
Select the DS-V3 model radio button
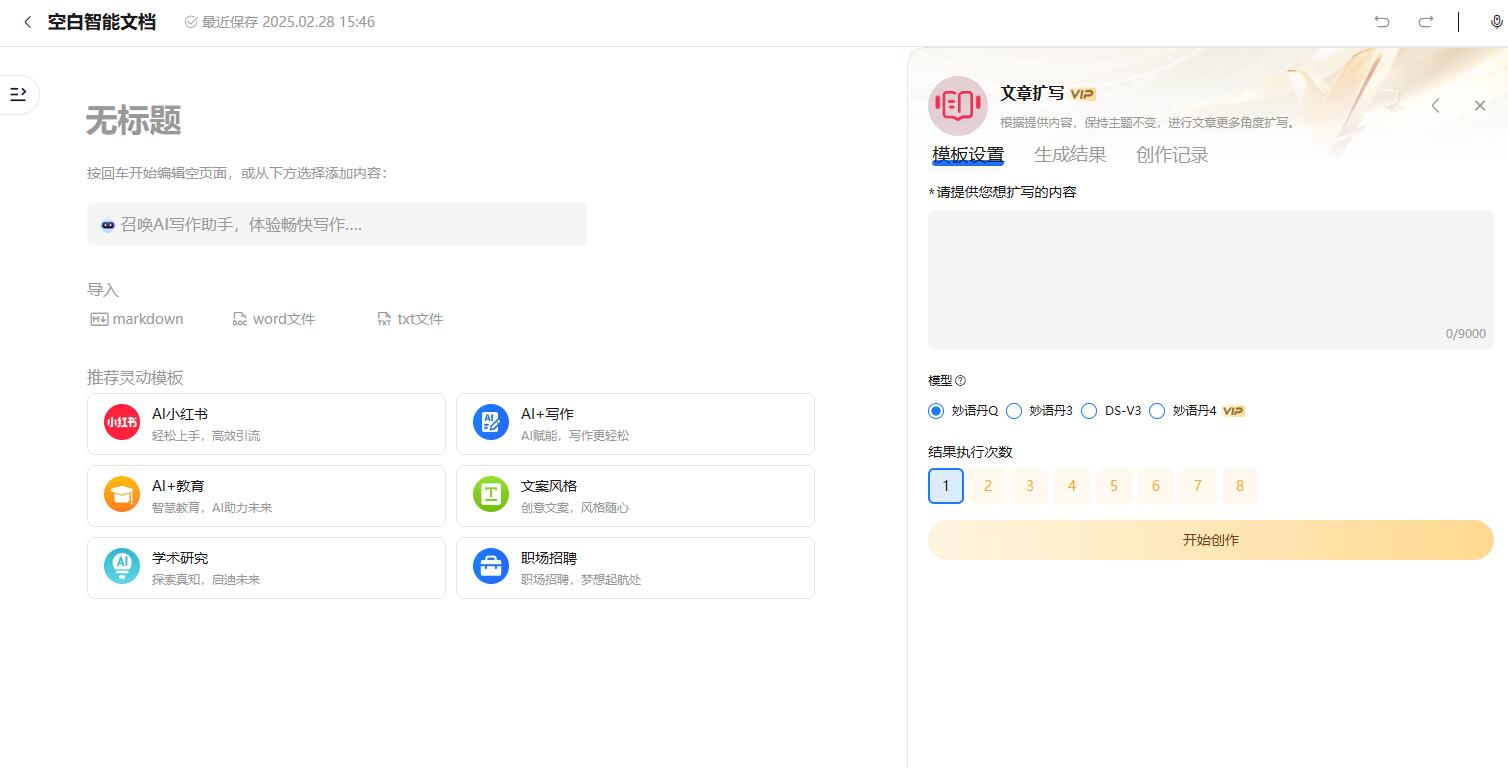pos(1090,411)
